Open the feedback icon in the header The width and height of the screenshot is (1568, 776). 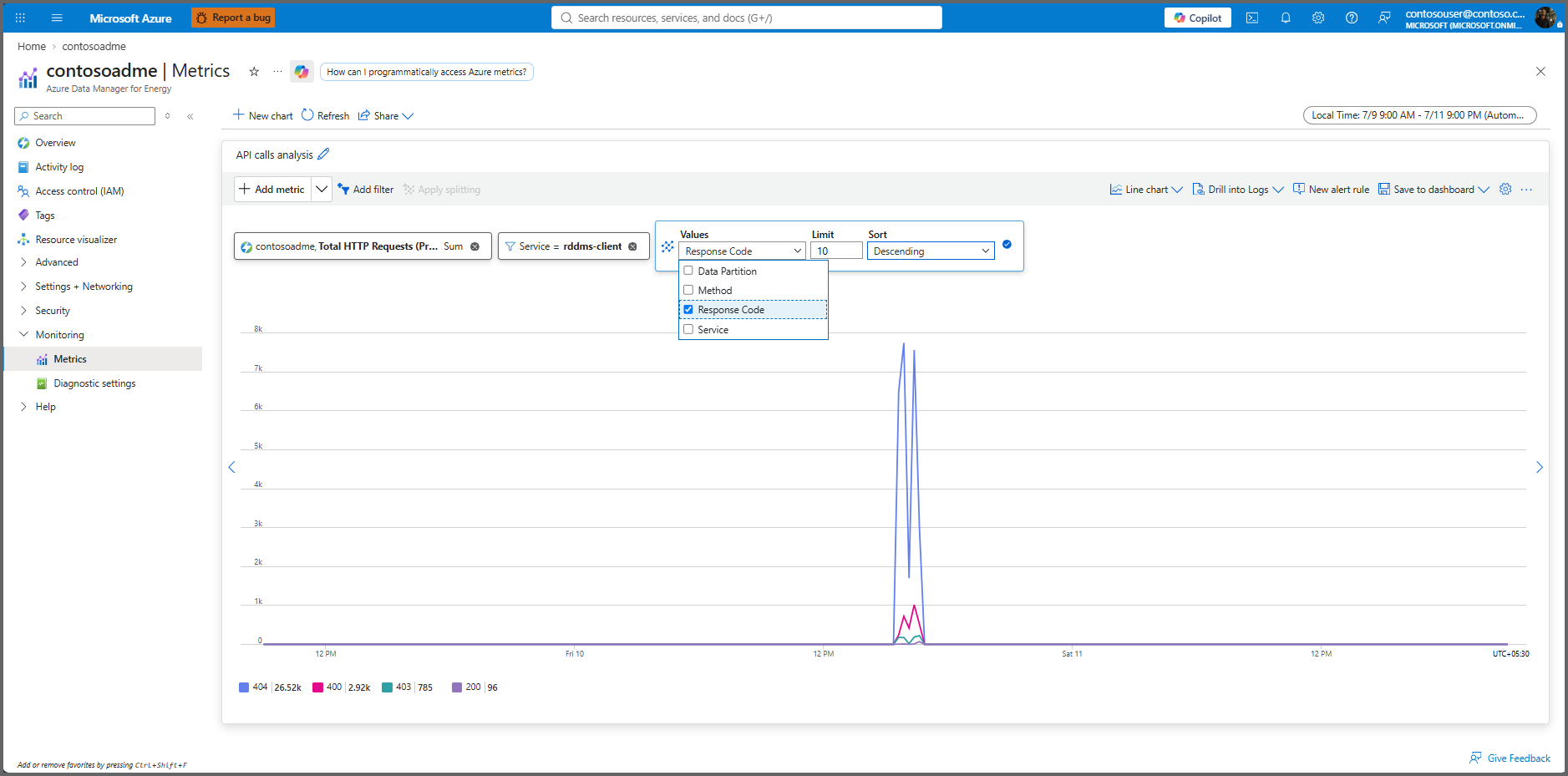coord(1384,18)
